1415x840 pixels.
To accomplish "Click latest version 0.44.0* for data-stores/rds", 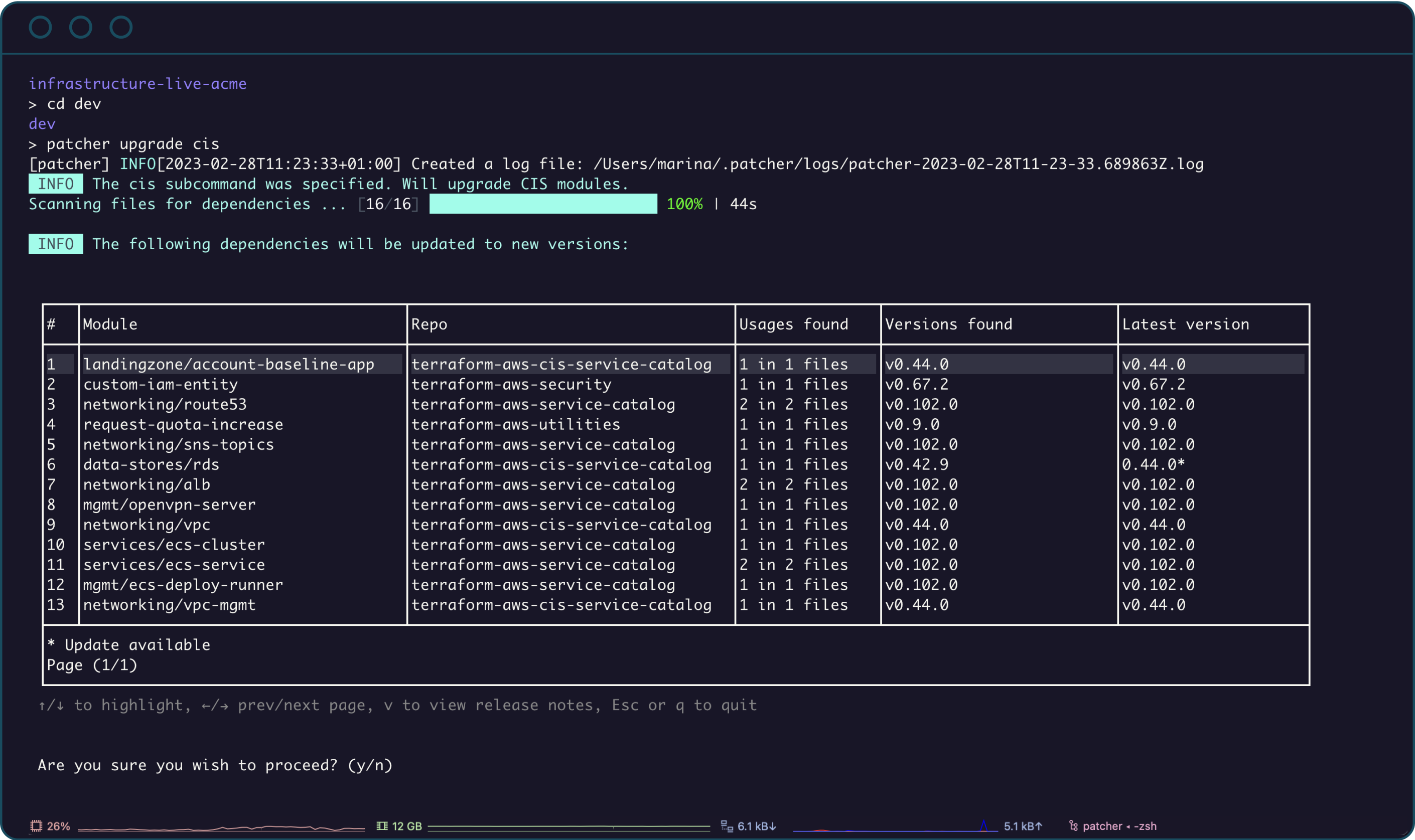I will [1154, 465].
